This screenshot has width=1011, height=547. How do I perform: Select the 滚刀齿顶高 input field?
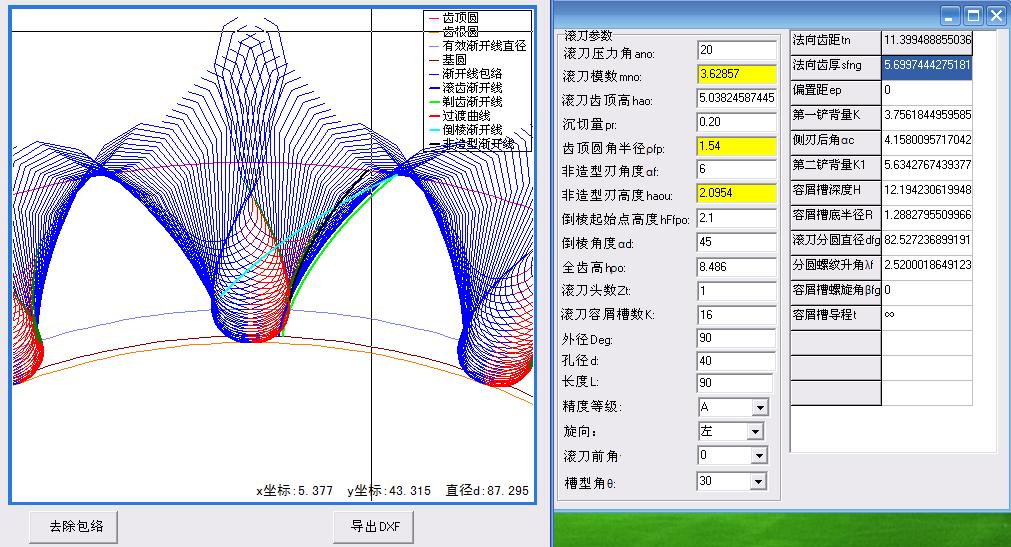pos(737,98)
